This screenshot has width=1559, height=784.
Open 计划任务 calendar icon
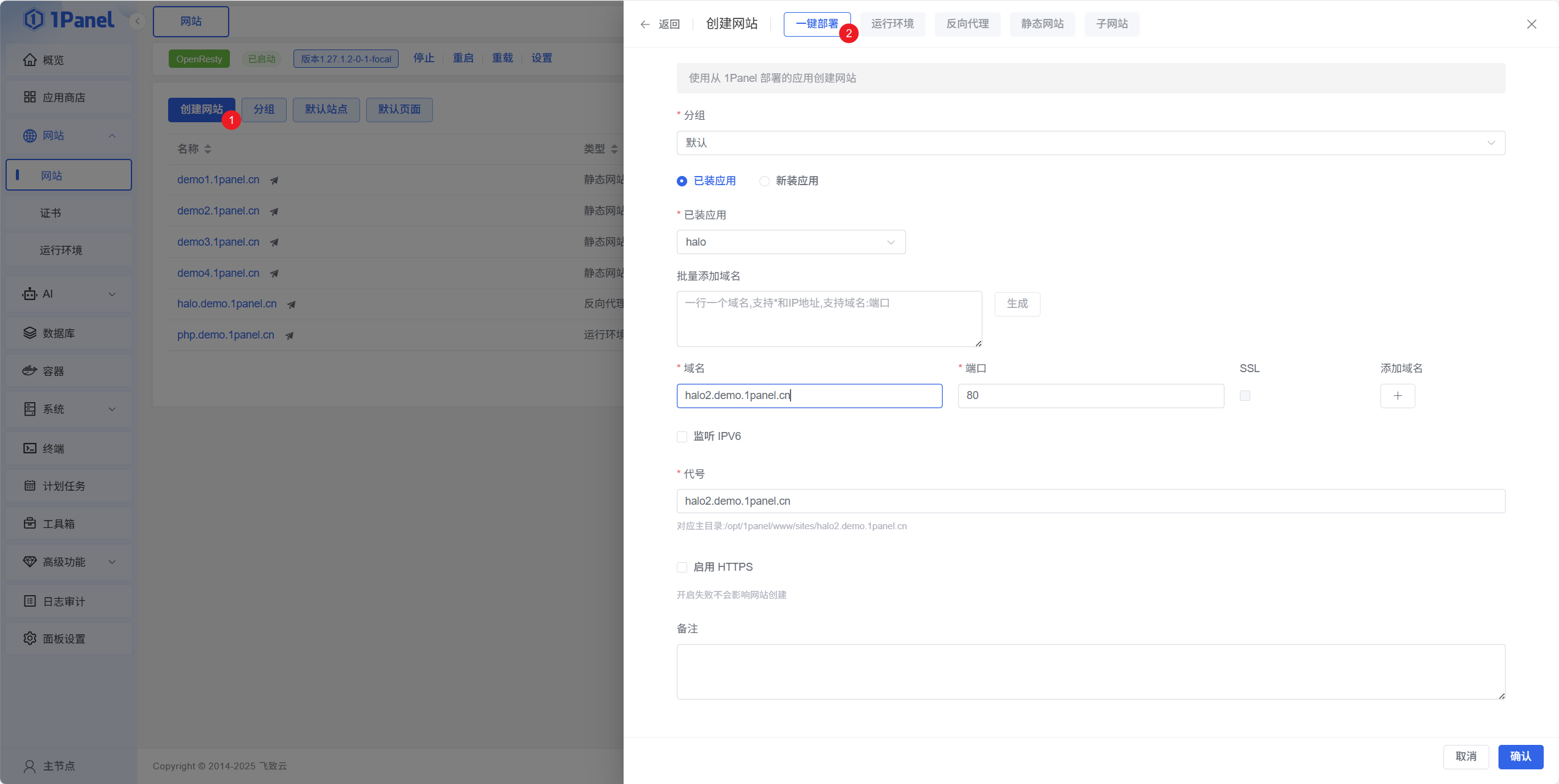pyautogui.click(x=29, y=486)
